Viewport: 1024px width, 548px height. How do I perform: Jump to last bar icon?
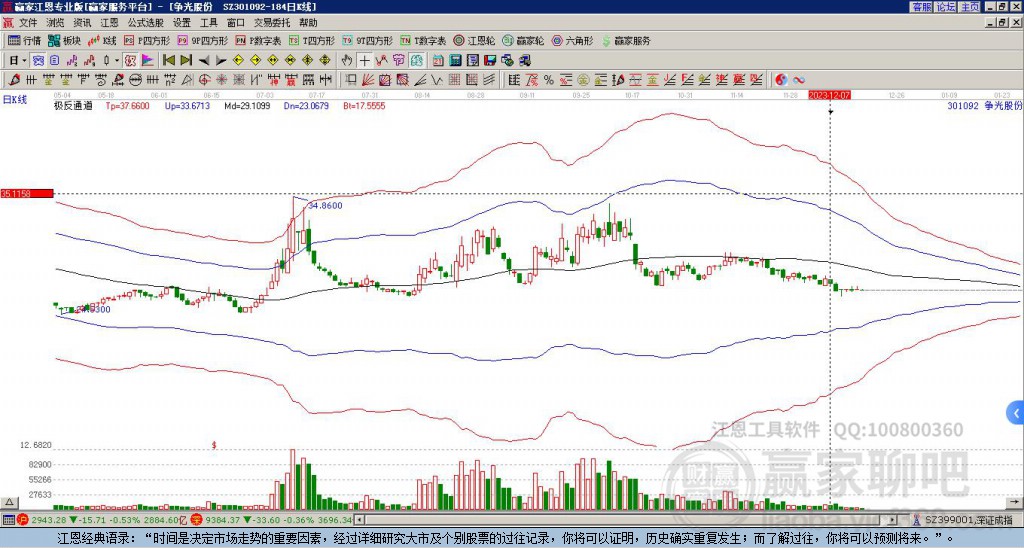(186, 61)
